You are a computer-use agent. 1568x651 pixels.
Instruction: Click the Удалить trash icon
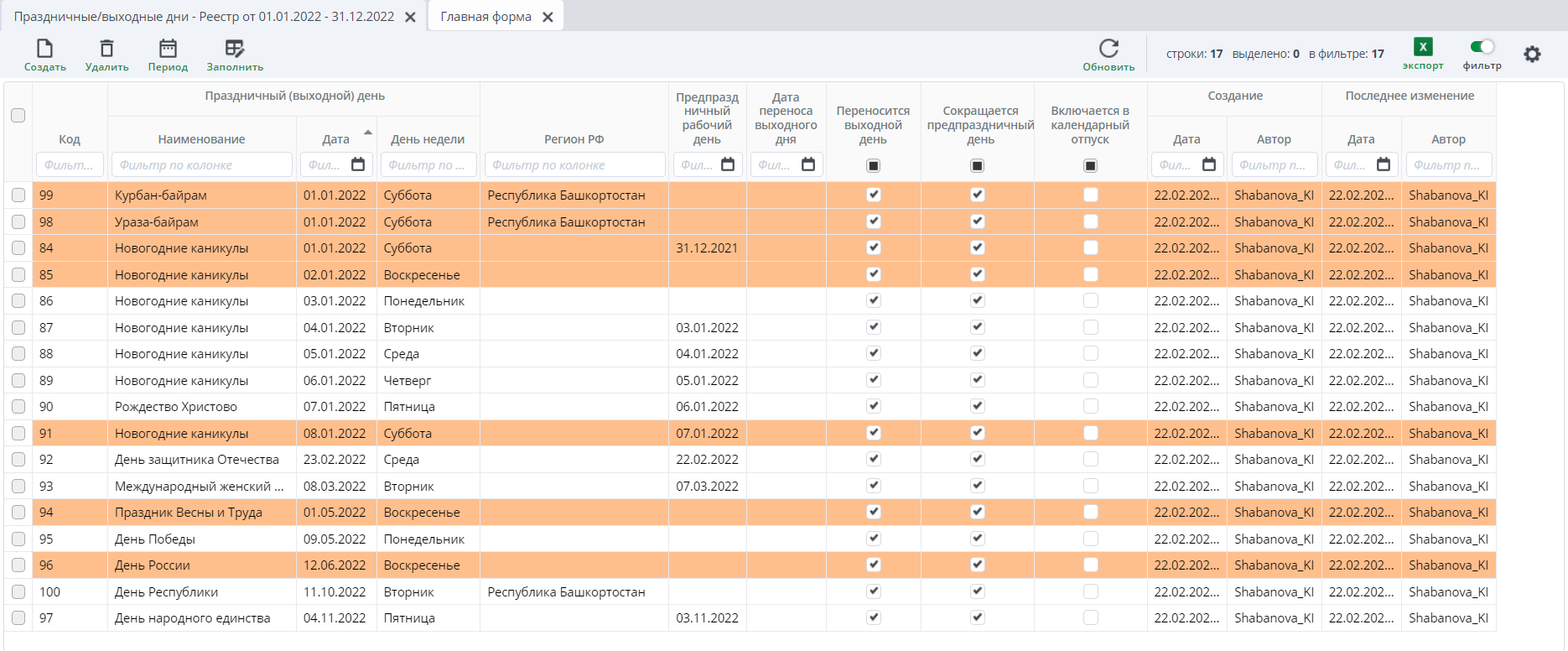point(106,49)
